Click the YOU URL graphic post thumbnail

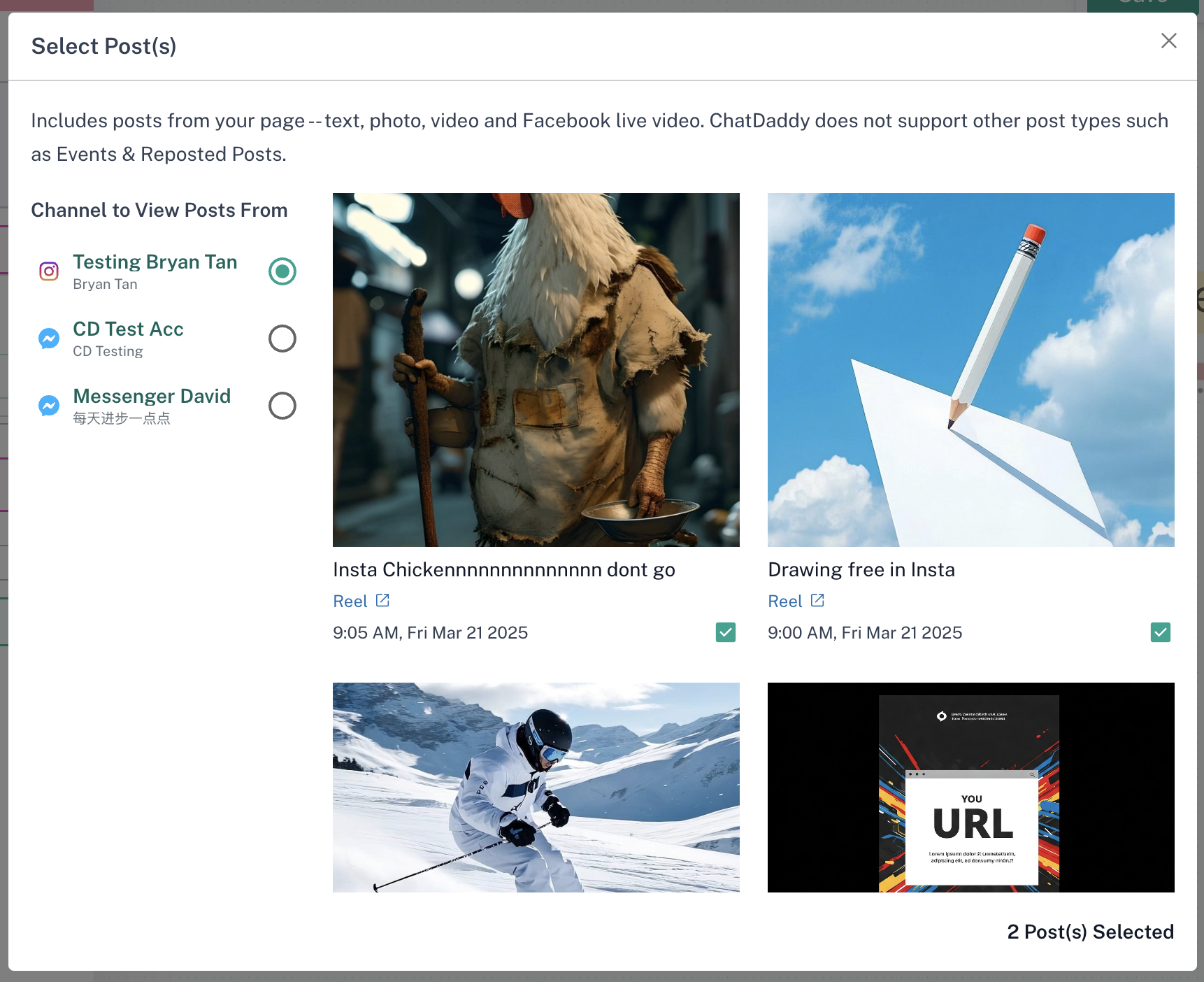pyautogui.click(x=970, y=788)
